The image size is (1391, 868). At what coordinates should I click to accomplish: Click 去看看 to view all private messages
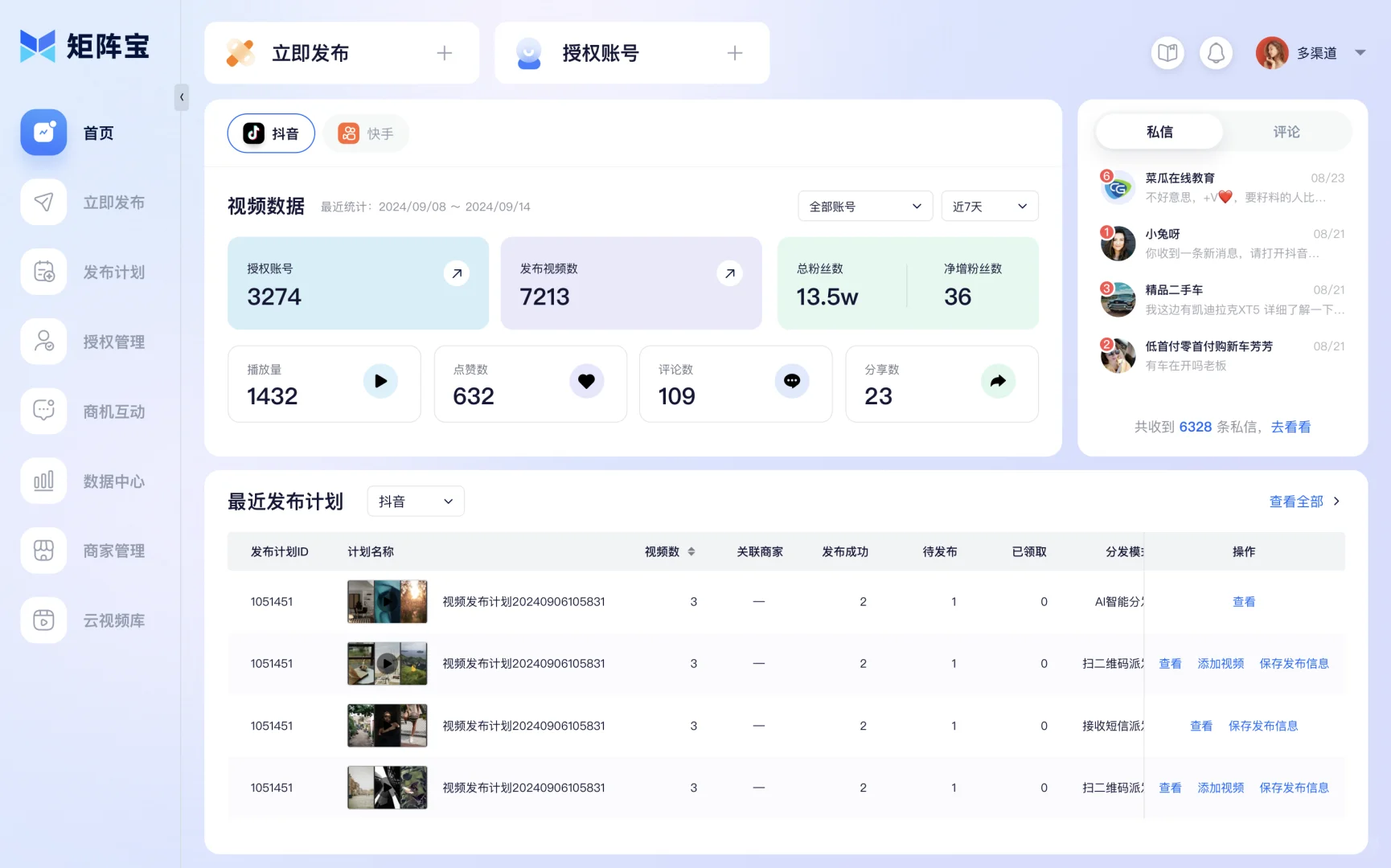tap(1290, 427)
